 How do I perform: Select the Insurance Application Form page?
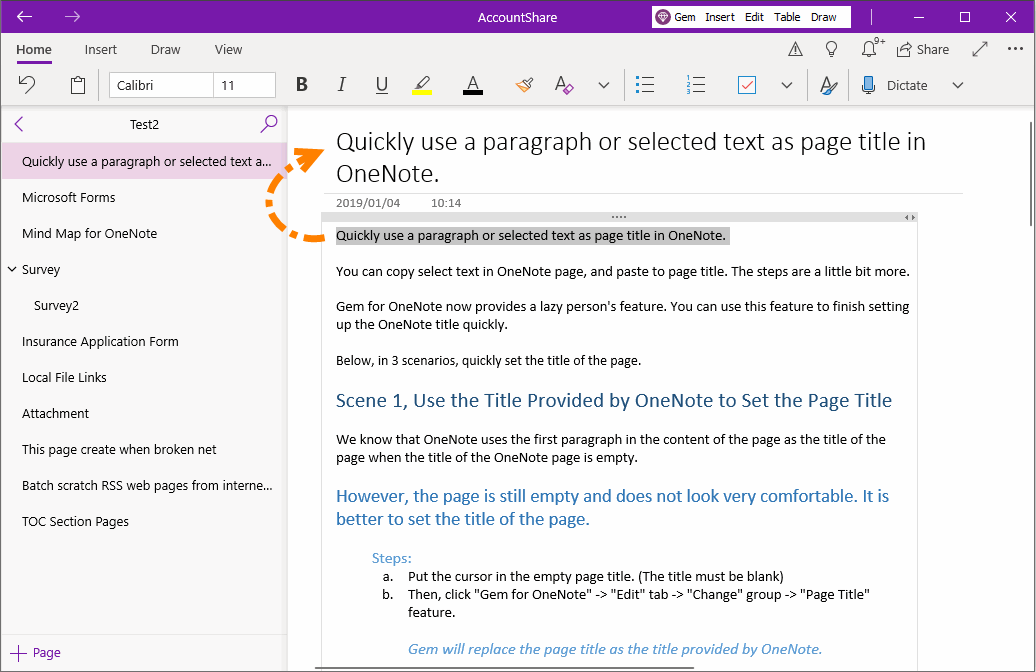(x=144, y=342)
